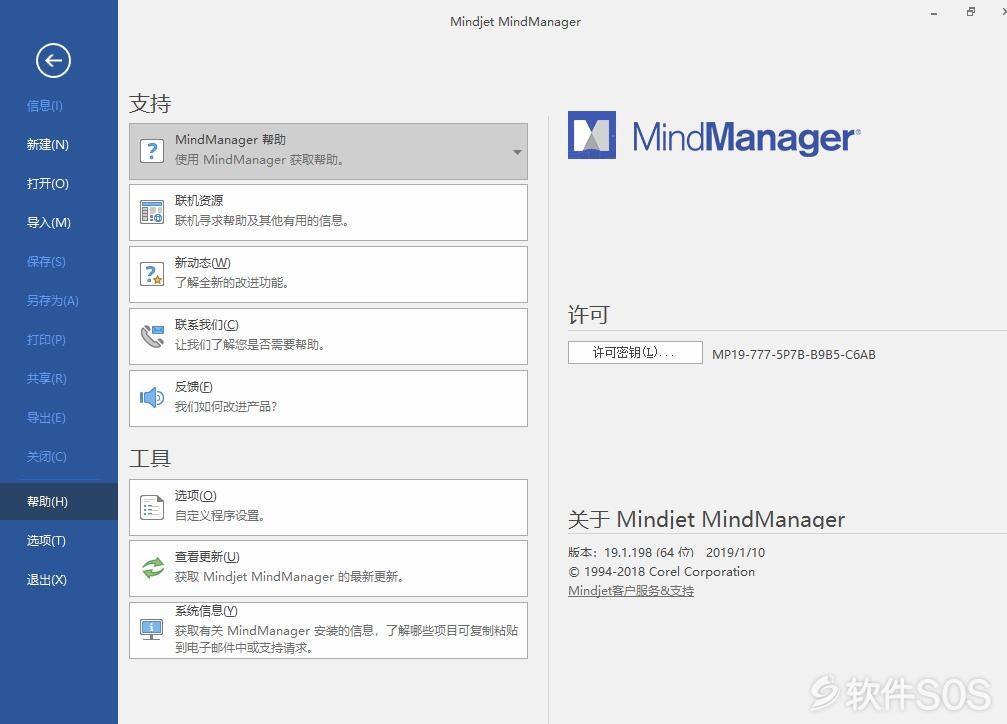Select 导出(E) in the sidebar
Viewport: 1007px width, 724px height.
[46, 418]
